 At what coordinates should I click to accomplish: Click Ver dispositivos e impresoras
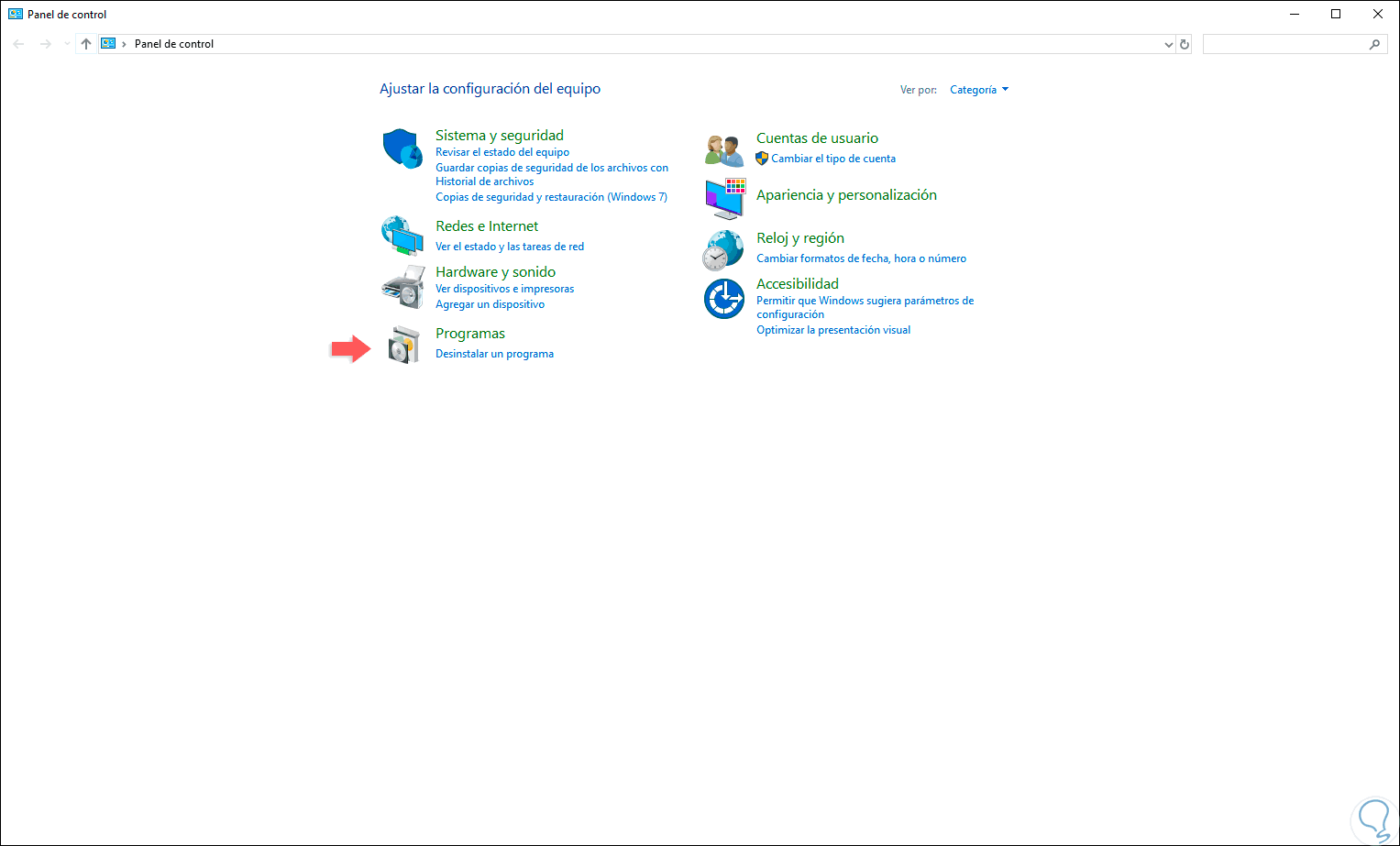[505, 289]
